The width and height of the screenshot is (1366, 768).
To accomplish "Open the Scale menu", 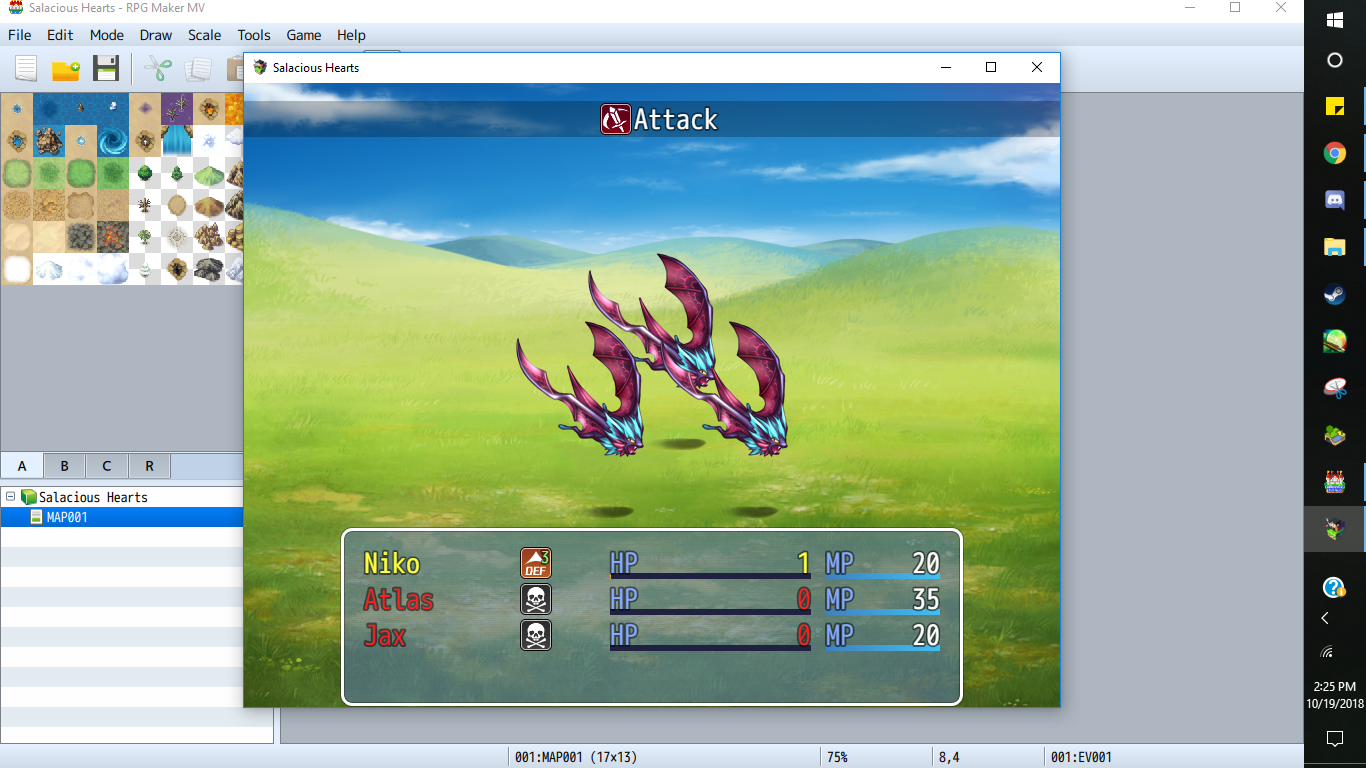I will [205, 35].
